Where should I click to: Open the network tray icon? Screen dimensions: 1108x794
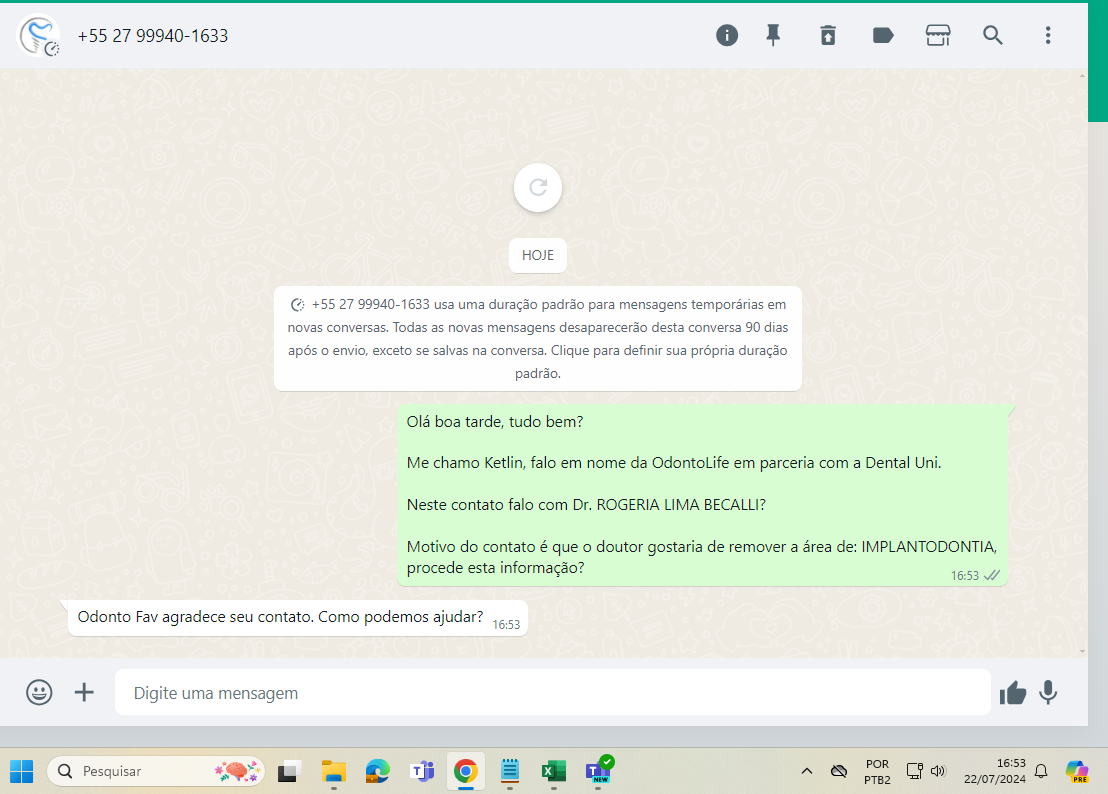[914, 771]
